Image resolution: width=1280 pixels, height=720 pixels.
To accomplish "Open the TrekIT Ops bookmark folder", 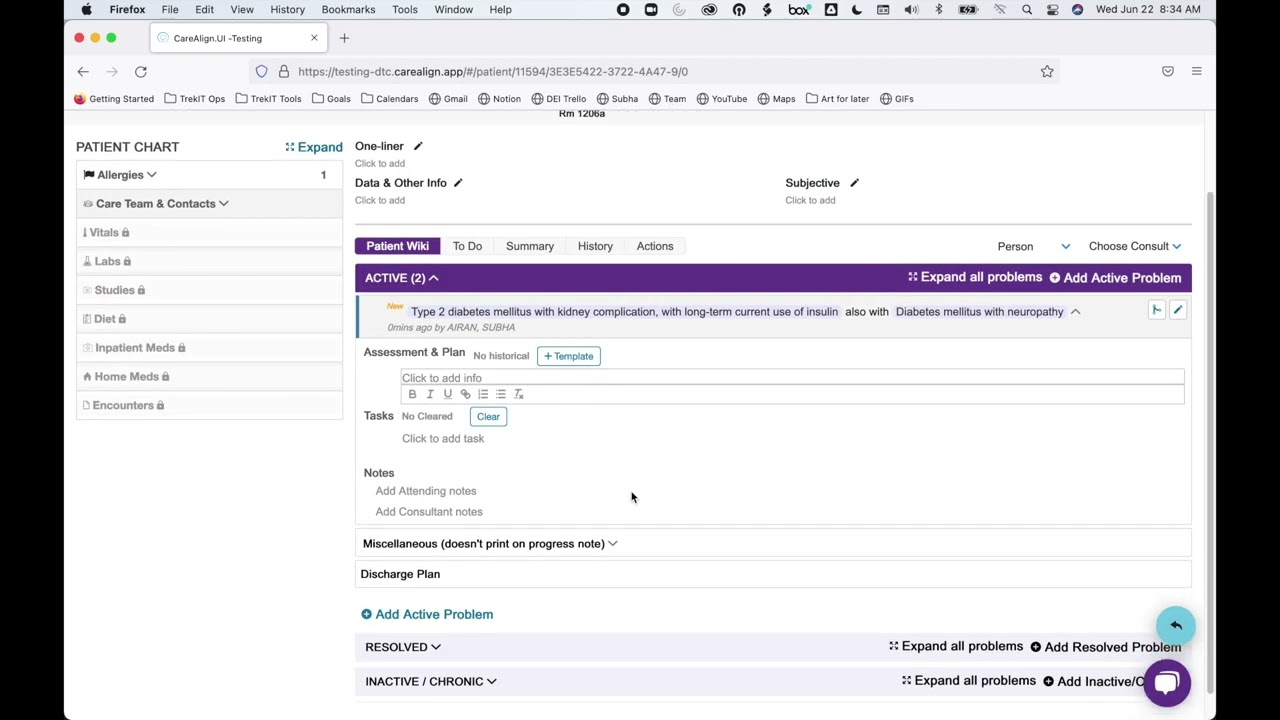I will [x=194, y=99].
